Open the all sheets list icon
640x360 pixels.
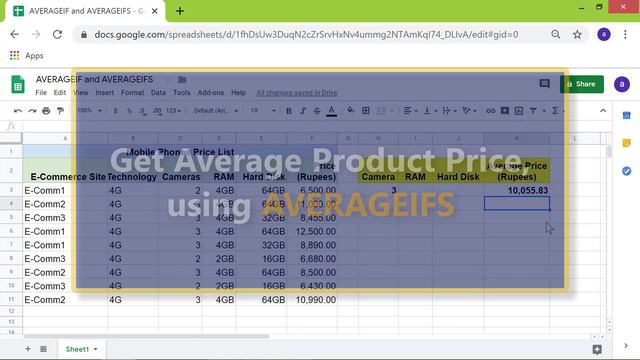pyautogui.click(x=43, y=349)
